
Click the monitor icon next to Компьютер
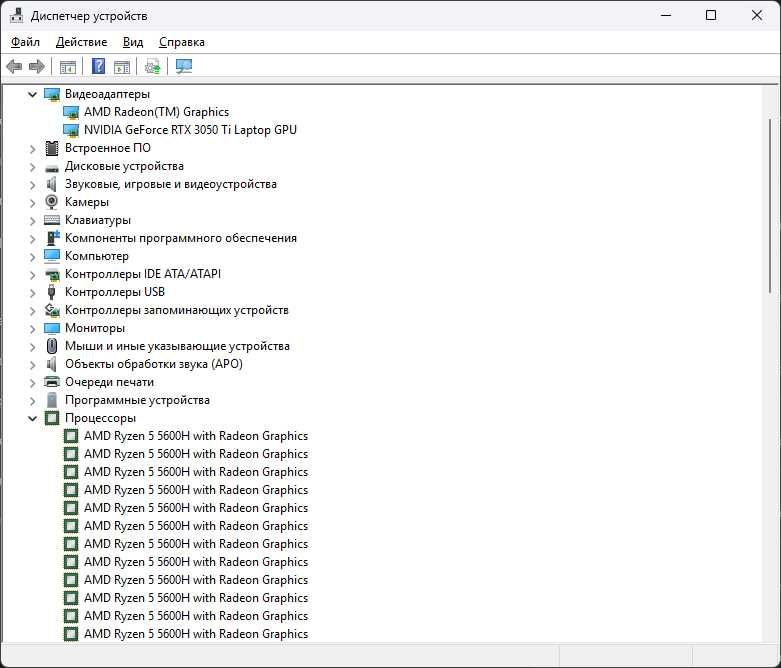coord(52,256)
